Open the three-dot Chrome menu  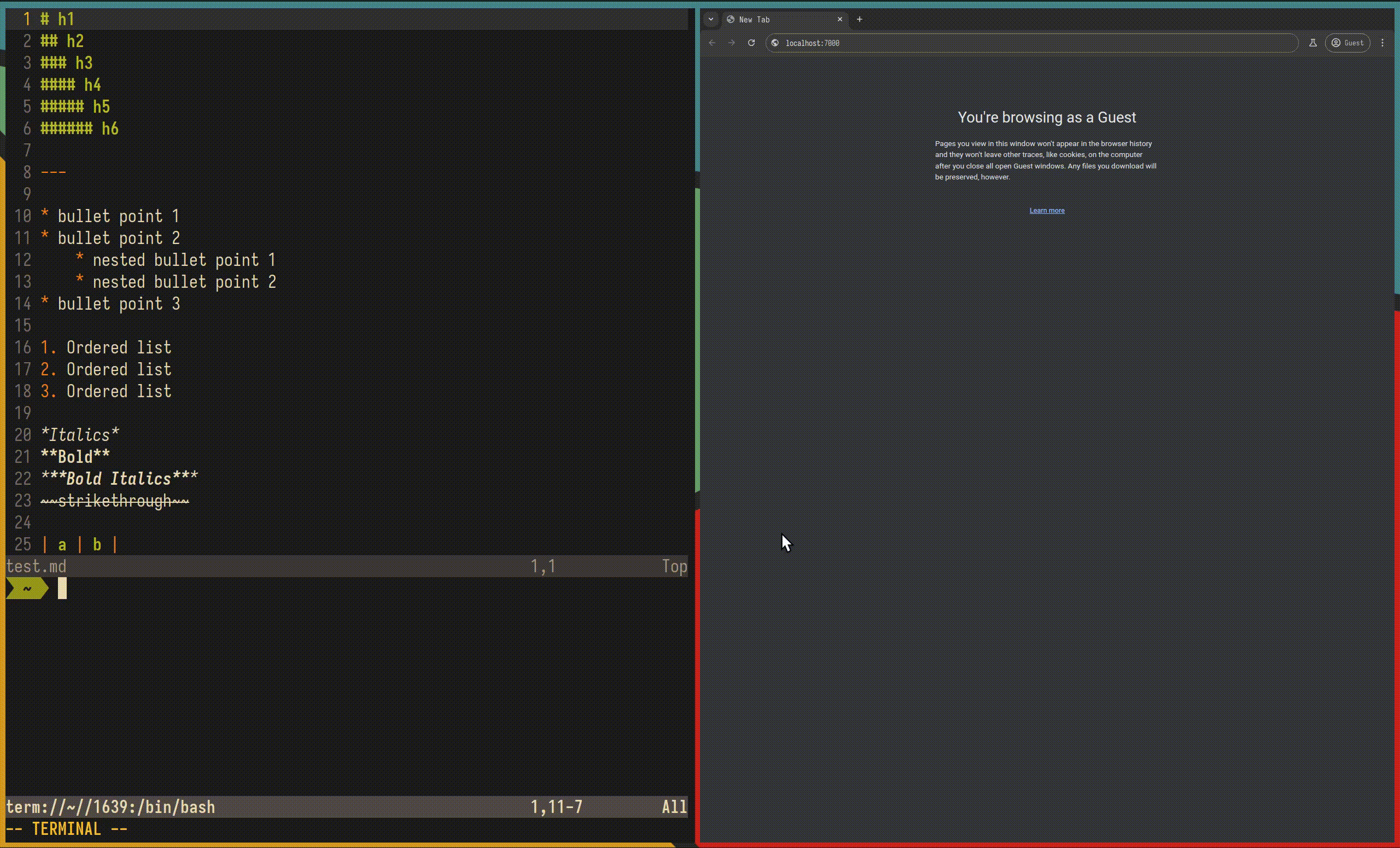(x=1383, y=43)
